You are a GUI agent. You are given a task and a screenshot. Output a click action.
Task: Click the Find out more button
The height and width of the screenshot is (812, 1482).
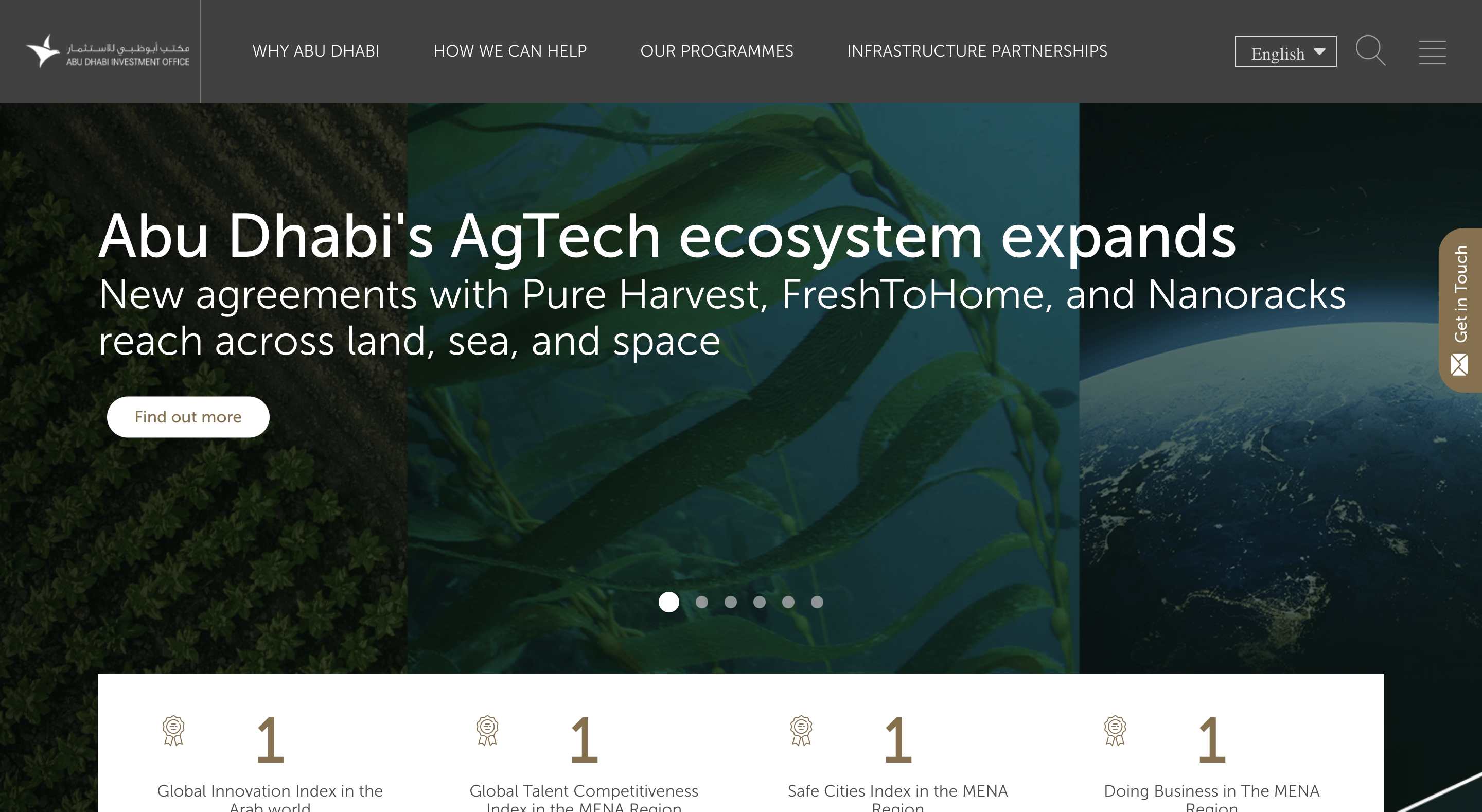coord(188,417)
